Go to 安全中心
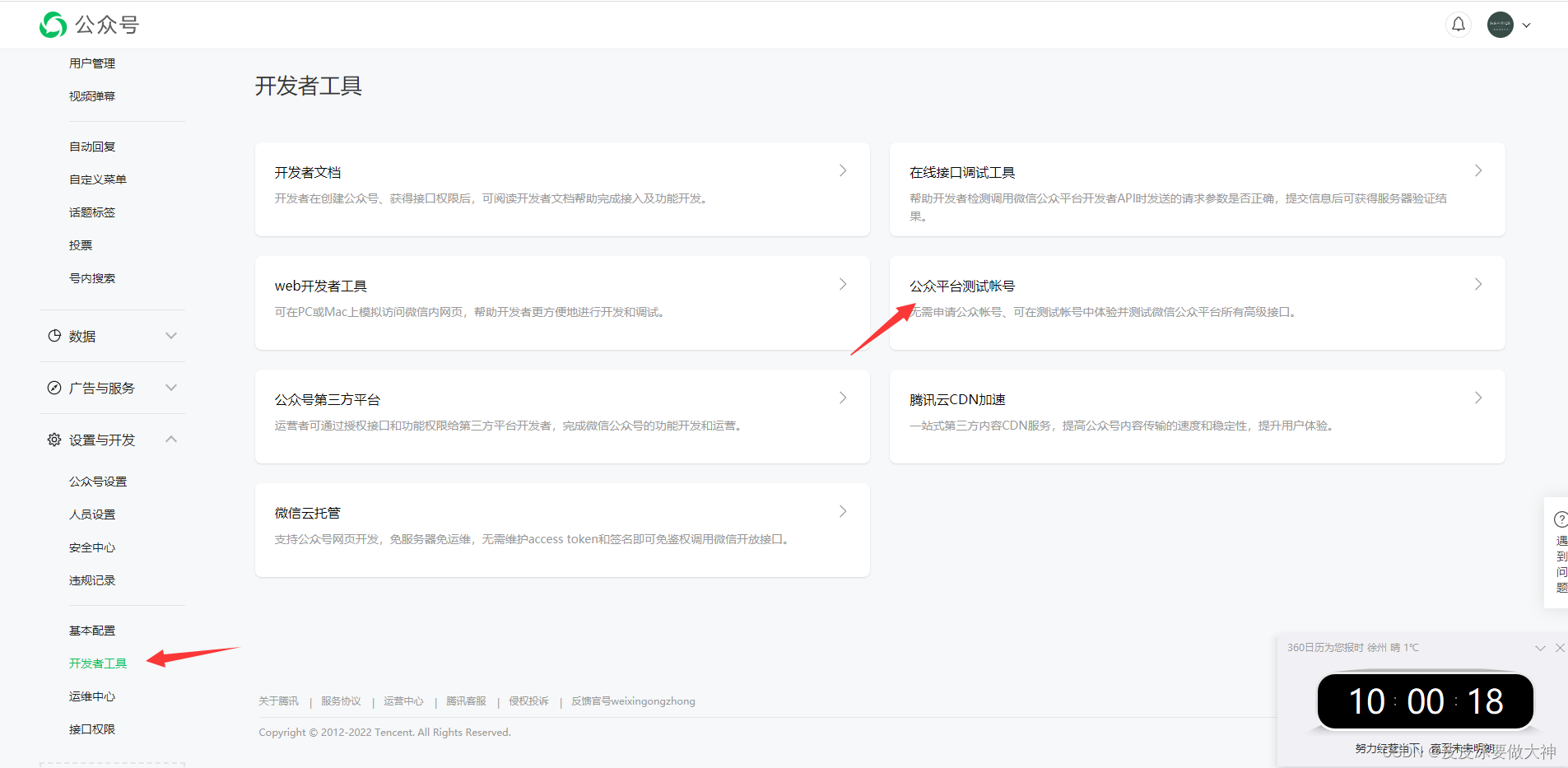This screenshot has width=1568, height=768. tap(92, 547)
